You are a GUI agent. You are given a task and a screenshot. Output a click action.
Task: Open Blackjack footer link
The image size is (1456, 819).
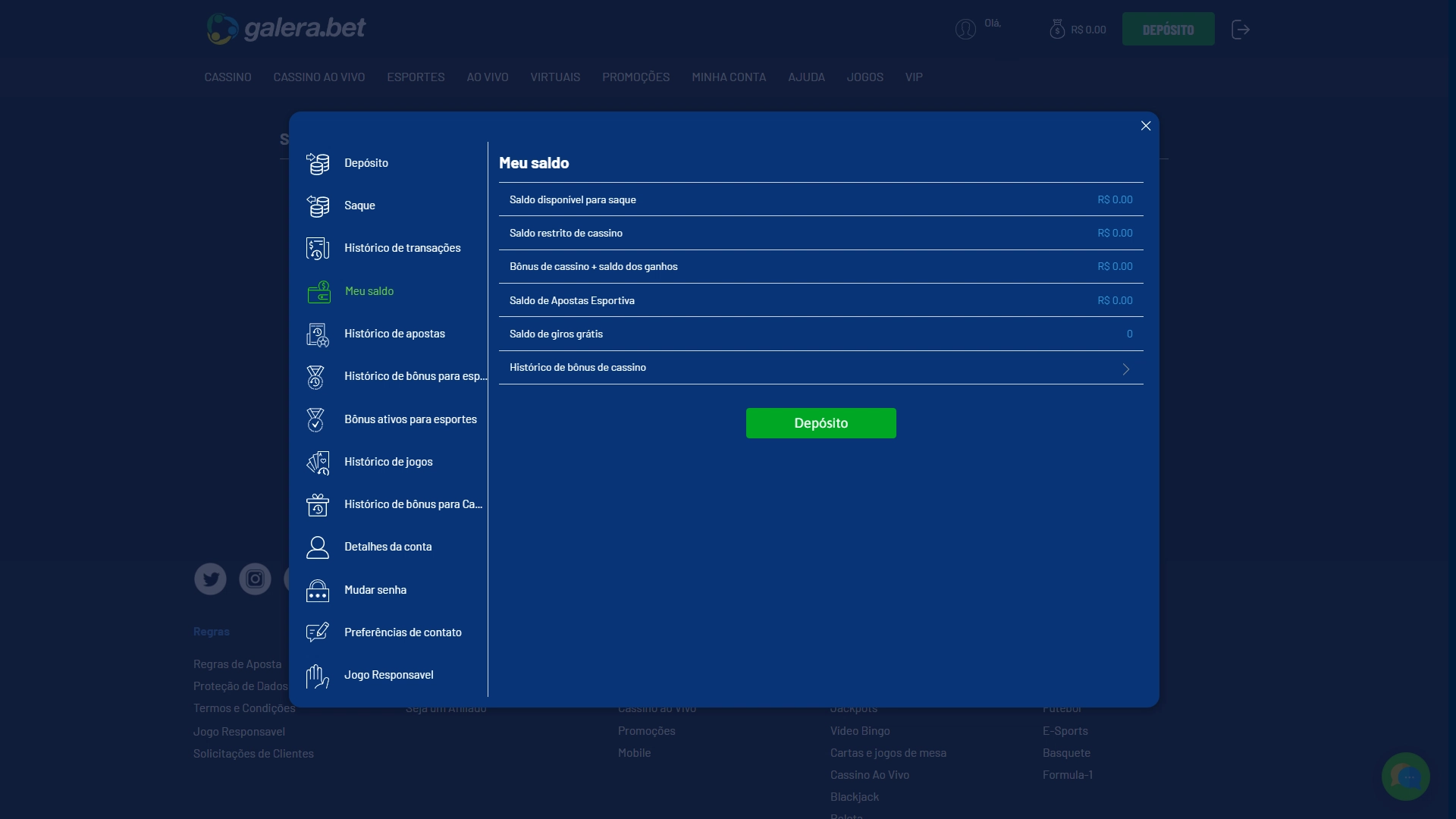point(855,797)
